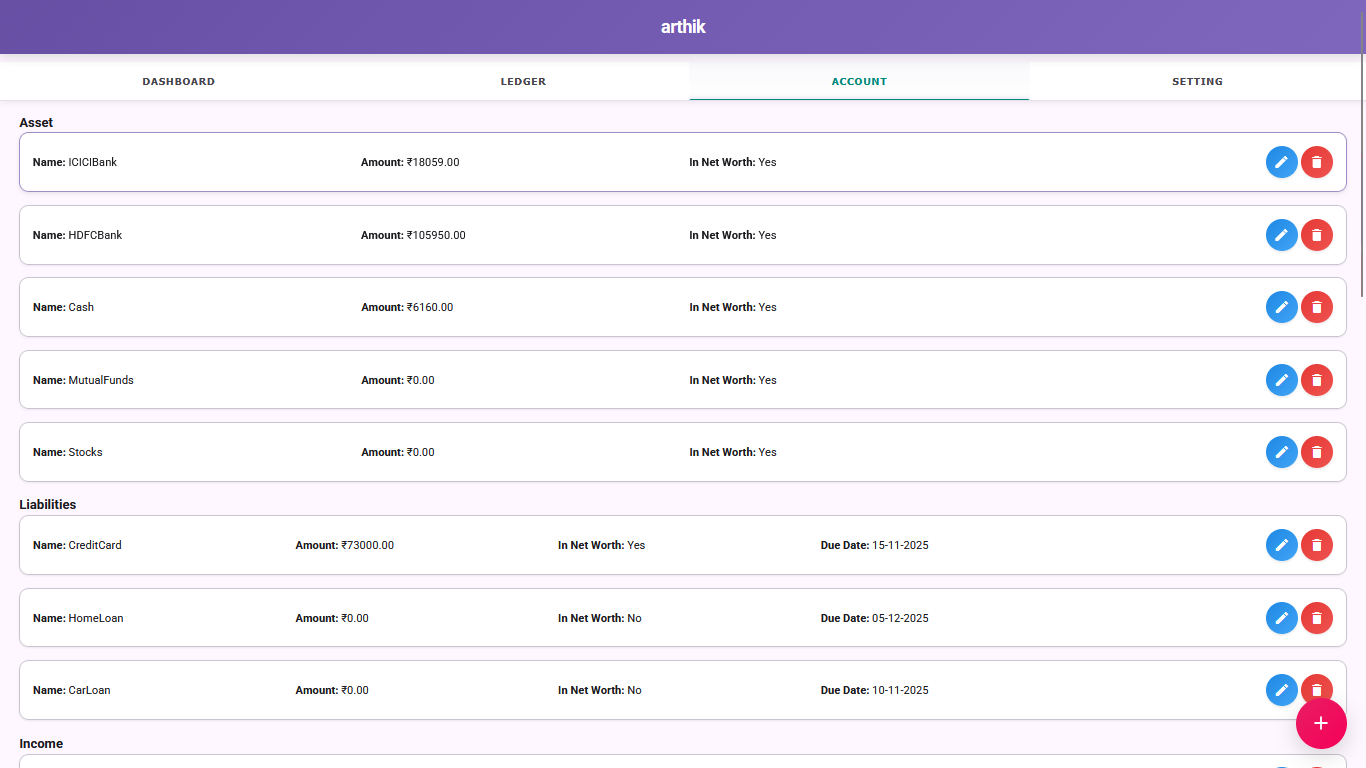Delete the Stocks asset entry
Image resolution: width=1366 pixels, height=768 pixels.
pos(1317,452)
